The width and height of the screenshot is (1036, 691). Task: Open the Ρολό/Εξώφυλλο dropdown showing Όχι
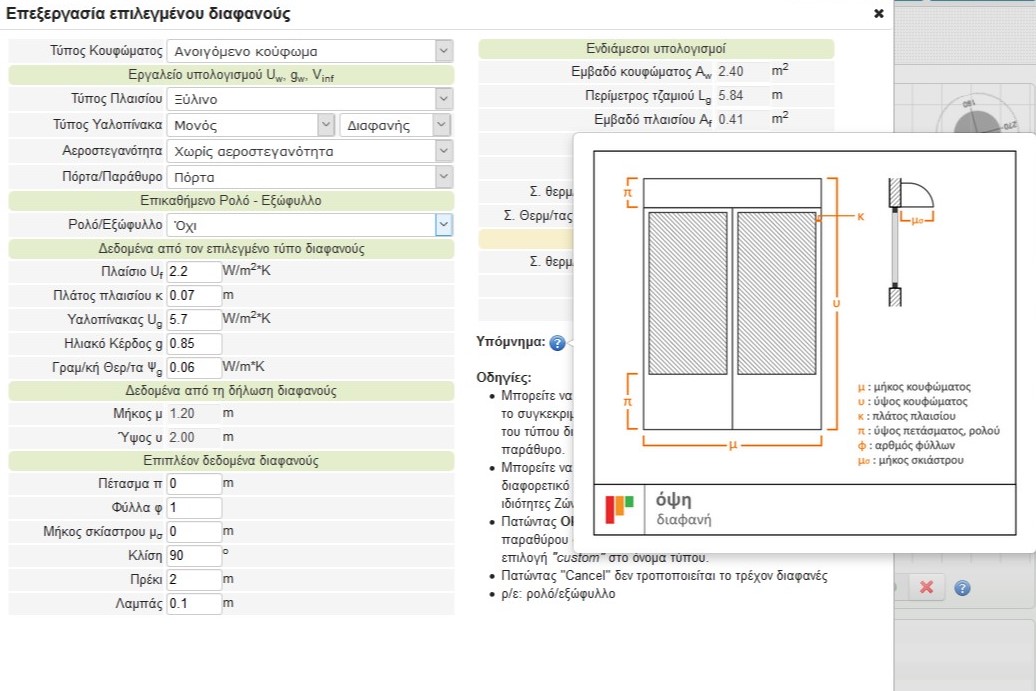tap(310, 225)
